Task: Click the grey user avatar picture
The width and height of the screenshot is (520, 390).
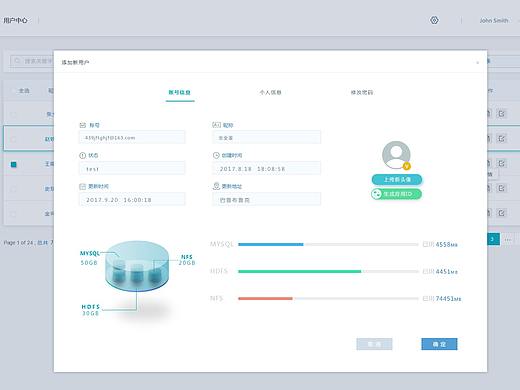Action: tap(396, 155)
